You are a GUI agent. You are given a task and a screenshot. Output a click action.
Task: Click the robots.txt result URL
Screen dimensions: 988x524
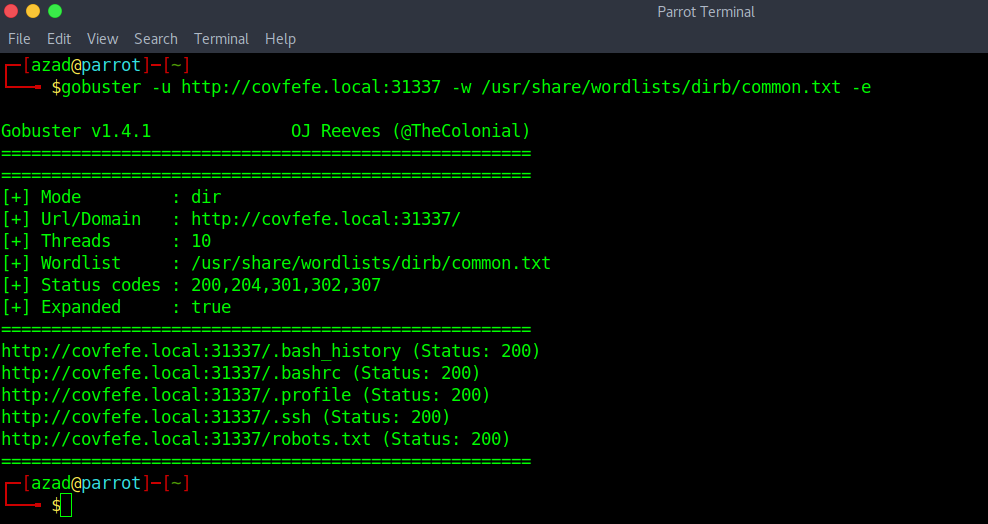[187, 439]
